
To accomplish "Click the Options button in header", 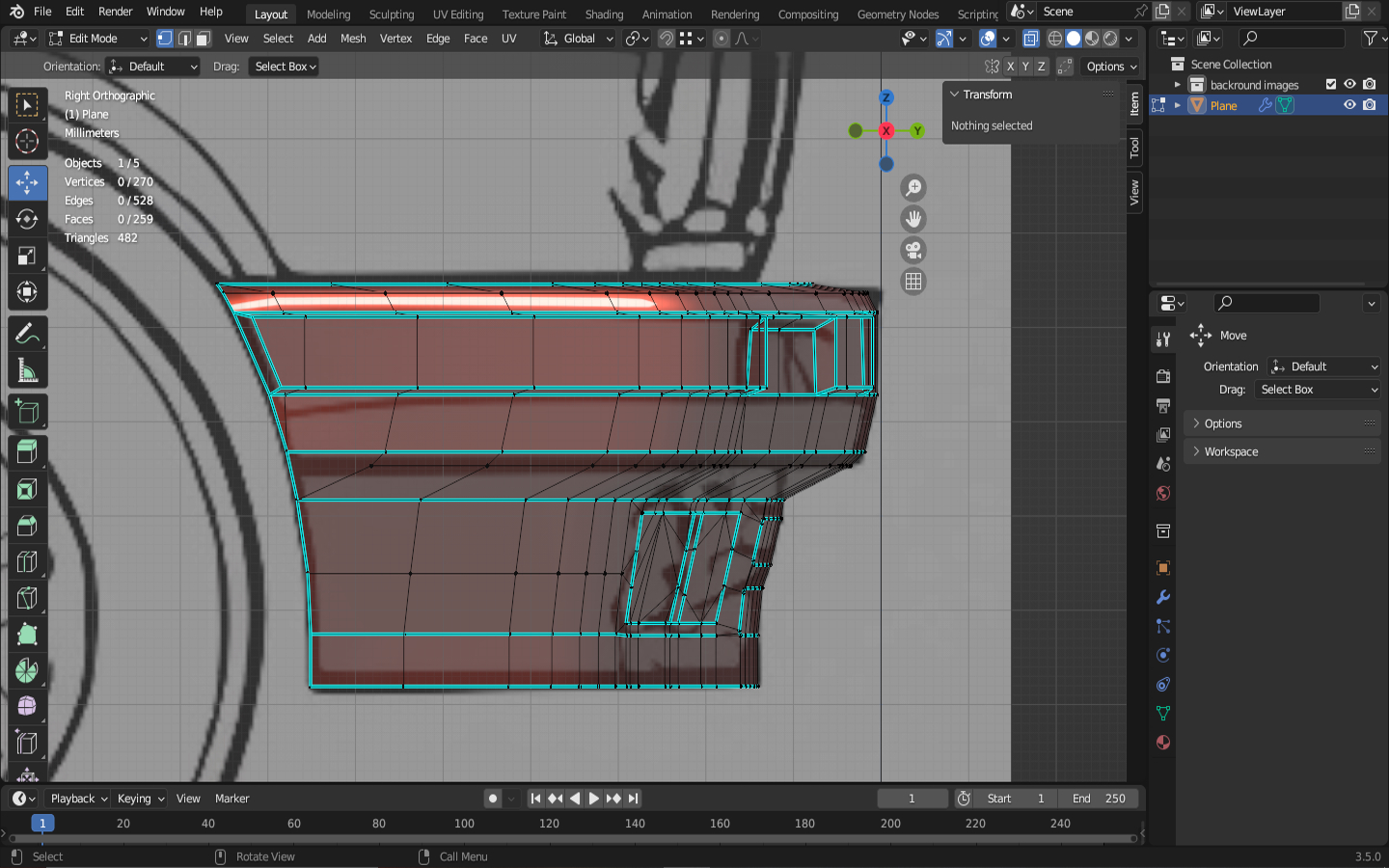I will click(x=1111, y=67).
